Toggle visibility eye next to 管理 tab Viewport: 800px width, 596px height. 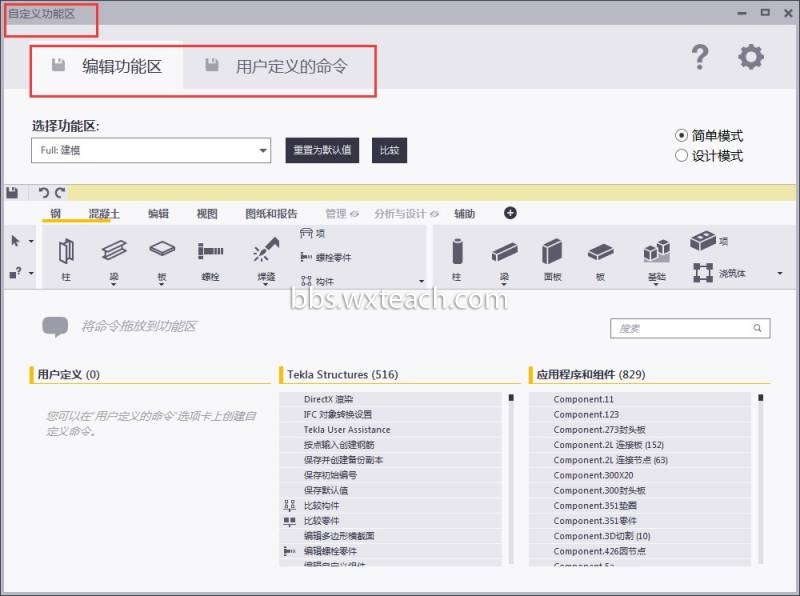coord(355,214)
